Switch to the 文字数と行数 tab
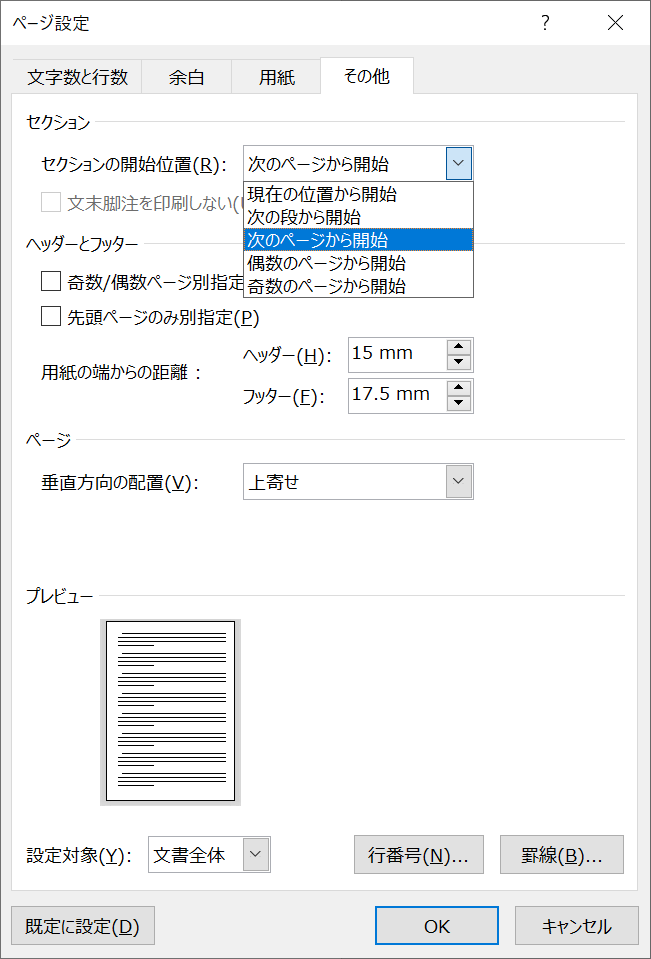The width and height of the screenshot is (651, 959). pos(77,77)
